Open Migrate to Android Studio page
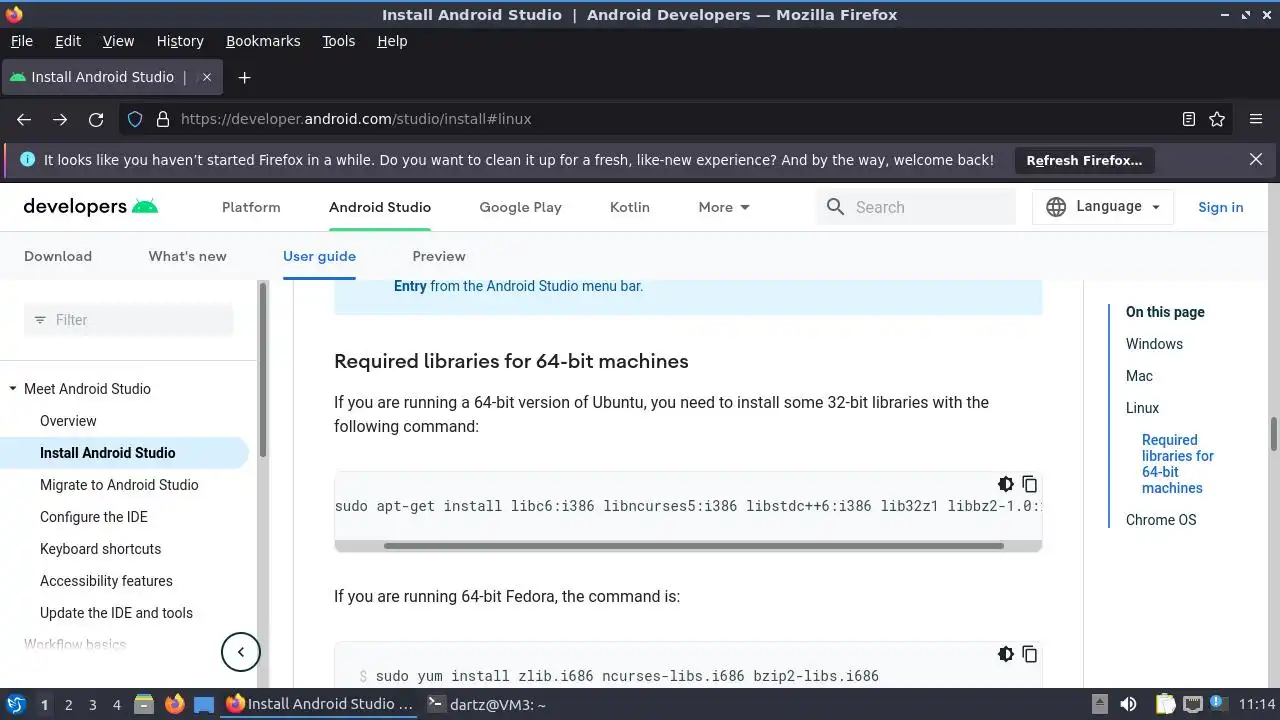This screenshot has width=1280, height=720. [119, 485]
